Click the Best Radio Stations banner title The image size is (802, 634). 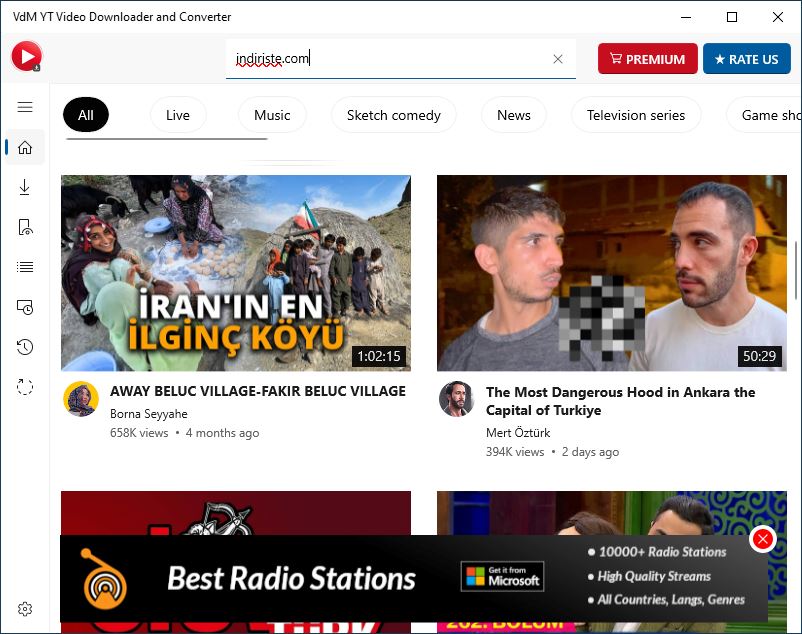[x=292, y=578]
